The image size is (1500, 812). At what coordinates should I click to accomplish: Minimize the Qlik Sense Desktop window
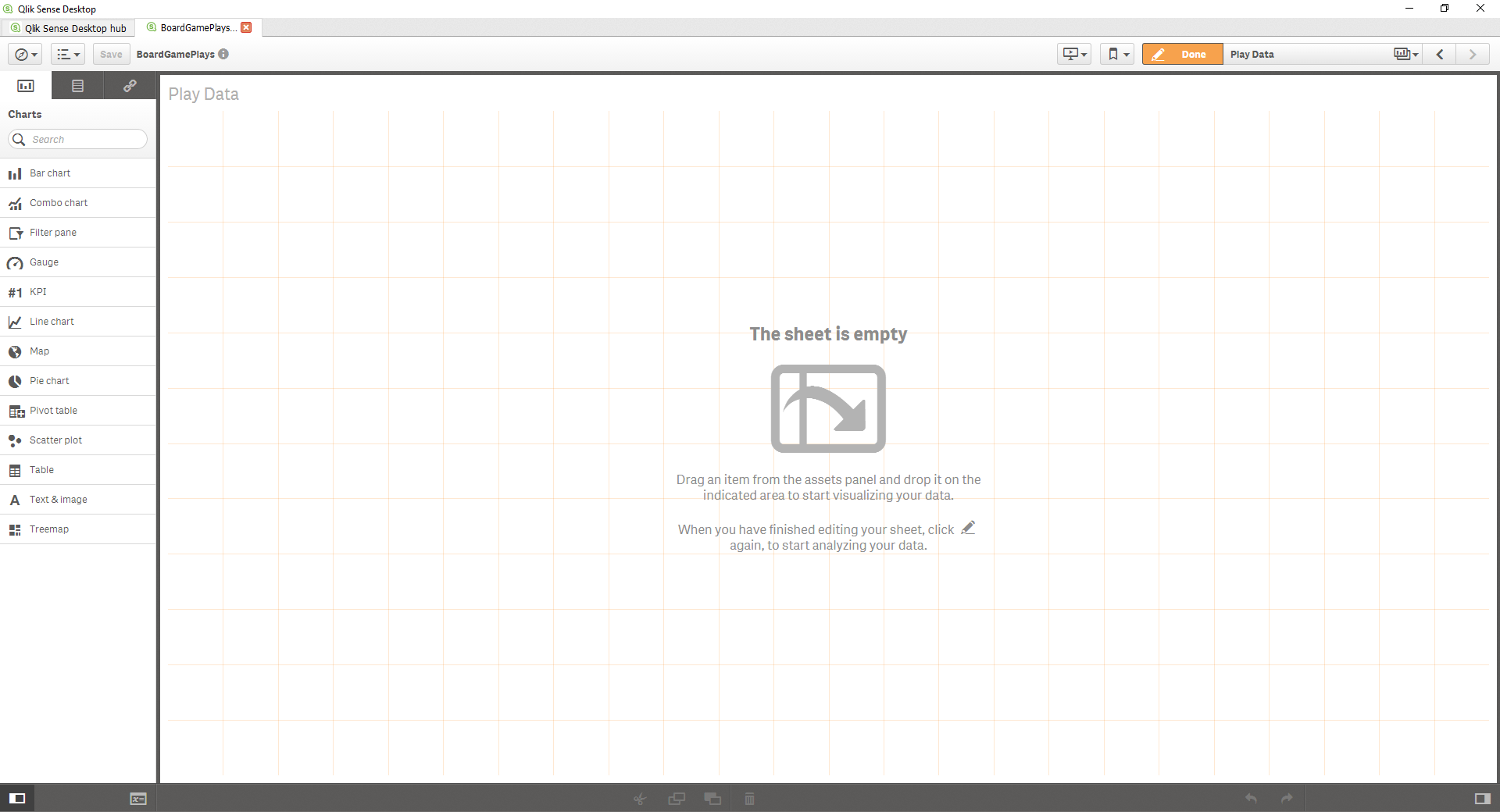tap(1409, 9)
